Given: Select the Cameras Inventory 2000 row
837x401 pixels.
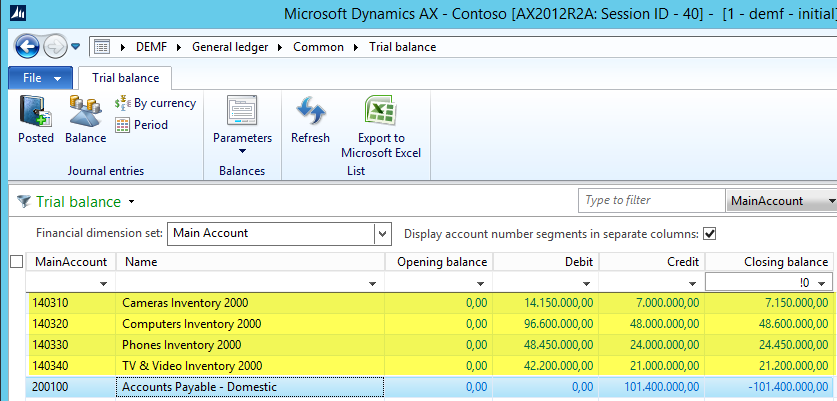Looking at the screenshot, I should coord(250,303).
